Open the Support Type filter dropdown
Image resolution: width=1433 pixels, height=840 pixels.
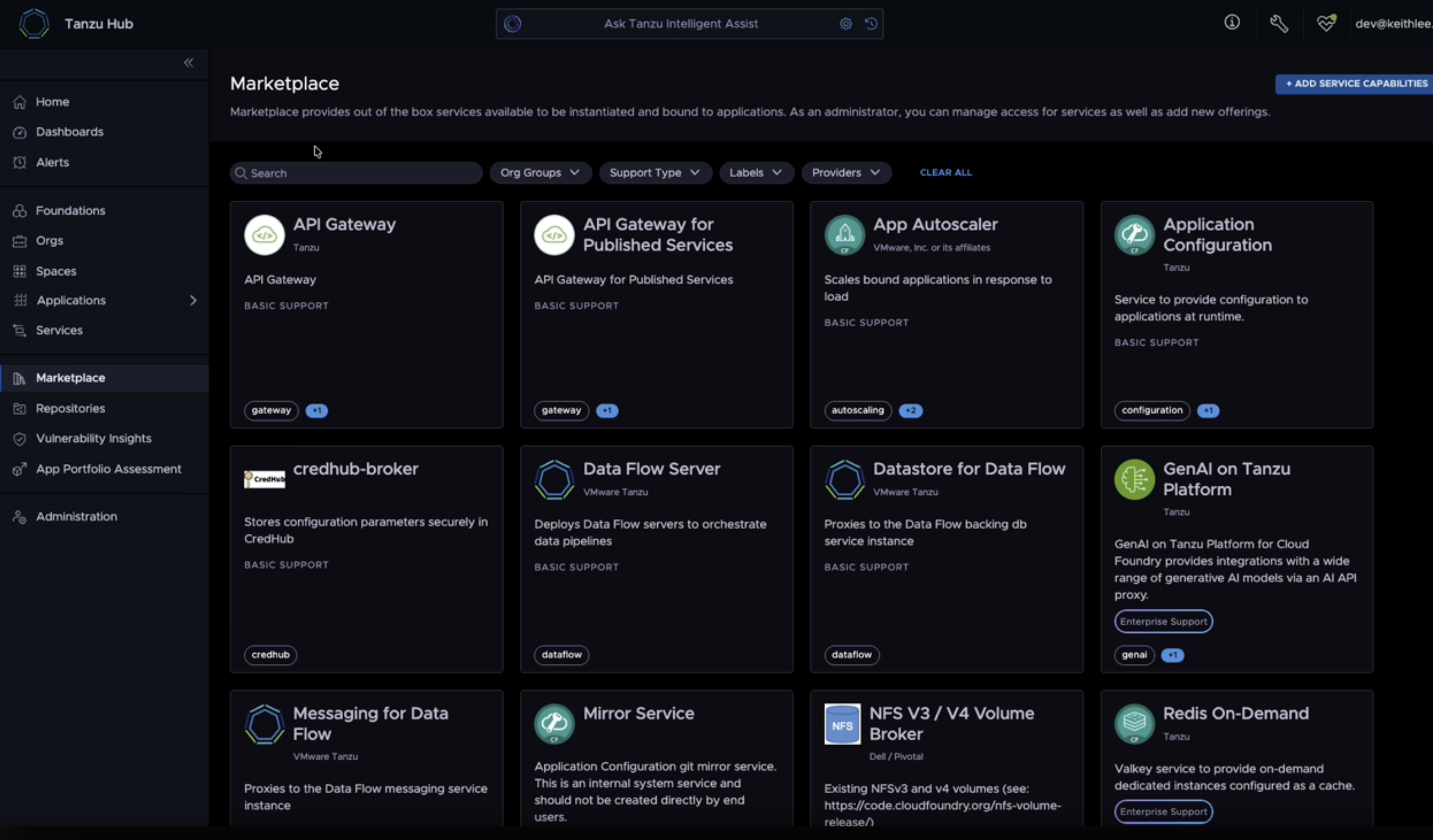tap(655, 173)
